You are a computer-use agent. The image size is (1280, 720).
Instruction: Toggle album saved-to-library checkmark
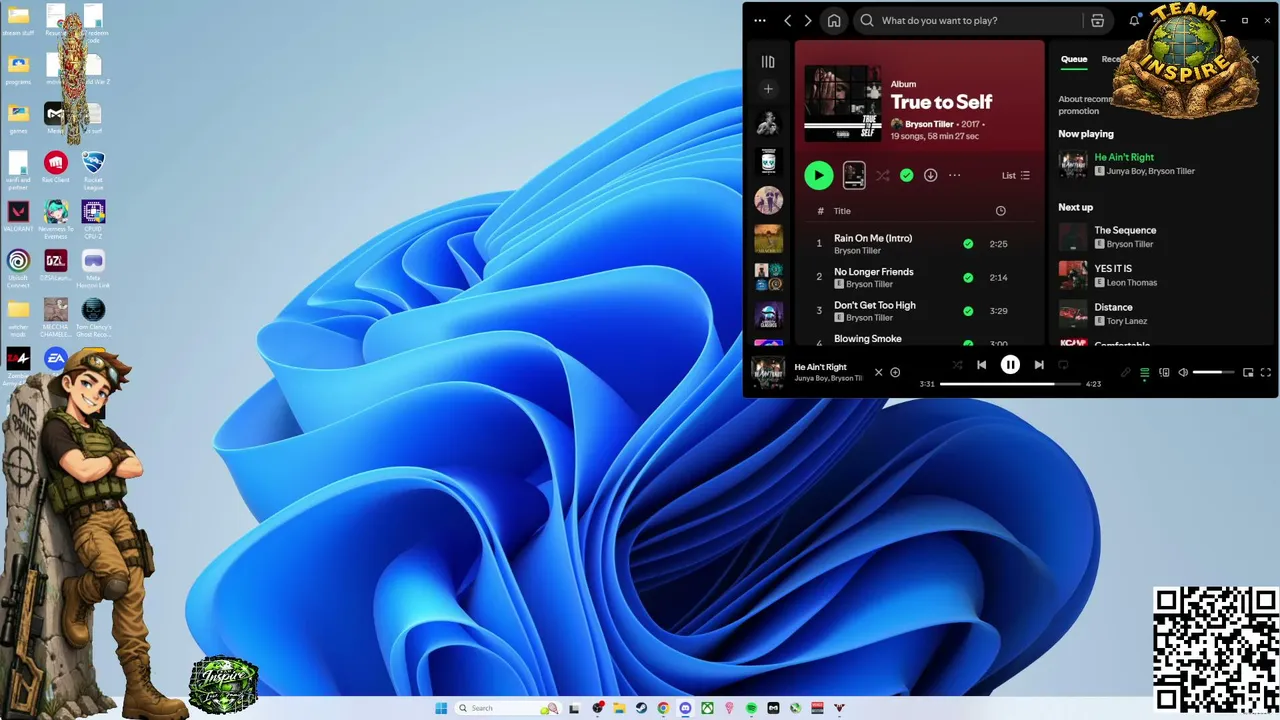pyautogui.click(x=906, y=175)
